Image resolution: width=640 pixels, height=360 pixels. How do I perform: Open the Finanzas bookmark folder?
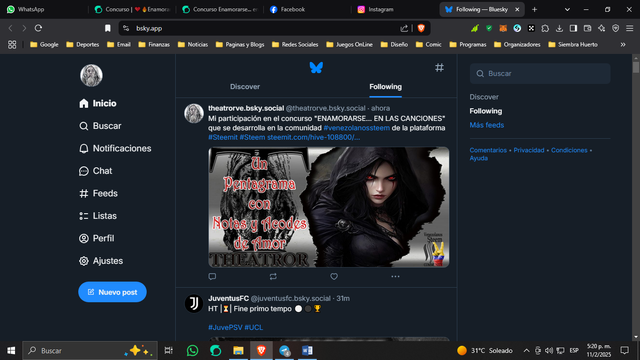[x=154, y=44]
